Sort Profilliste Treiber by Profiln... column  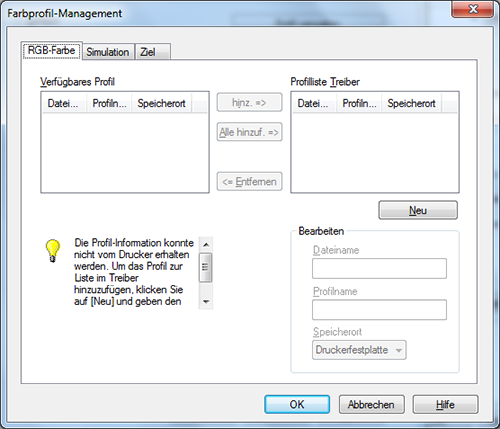point(359,103)
